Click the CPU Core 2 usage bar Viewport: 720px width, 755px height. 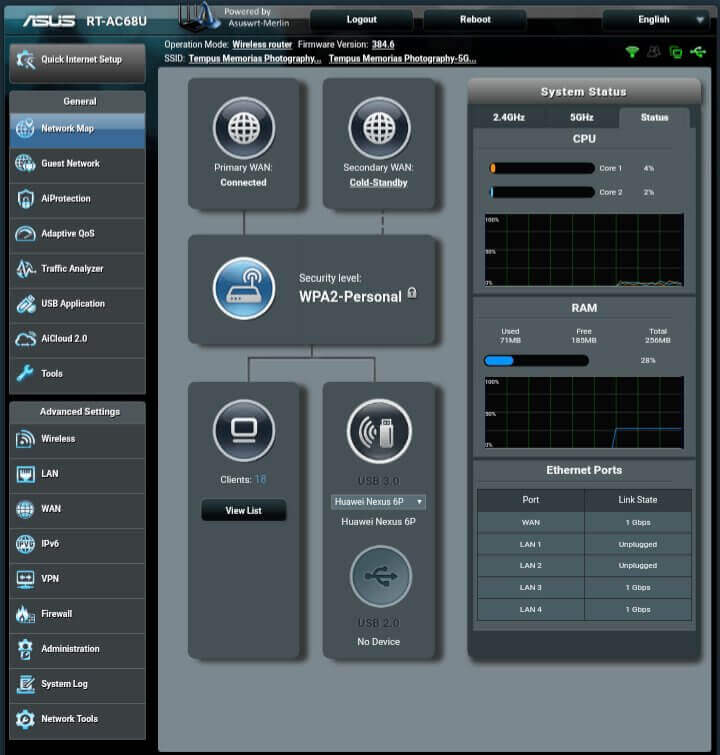pyautogui.click(x=542, y=192)
